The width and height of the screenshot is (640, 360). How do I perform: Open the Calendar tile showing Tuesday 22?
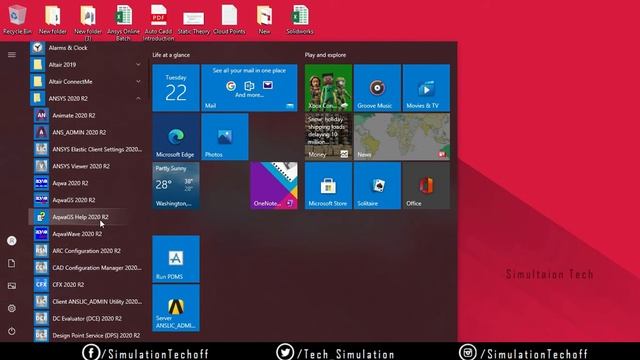pos(176,88)
